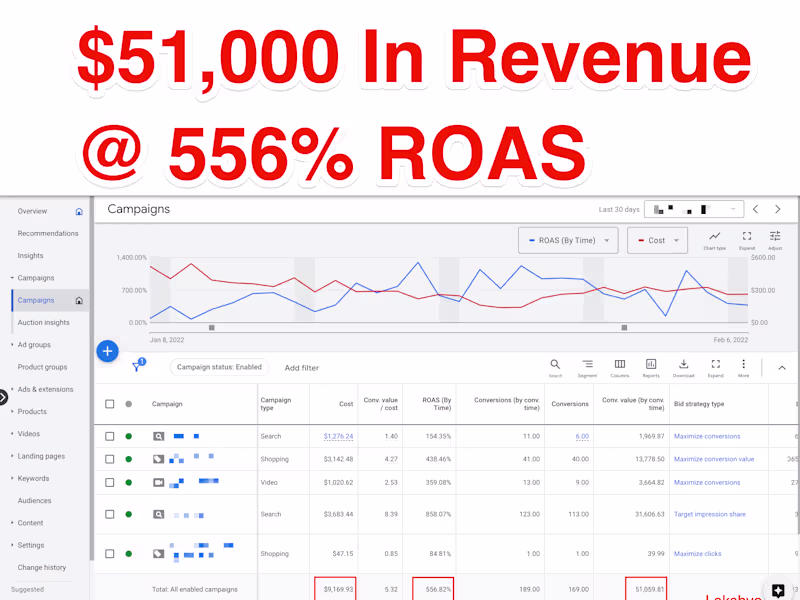Open Maximize clicks bid strategy link

pos(697,554)
